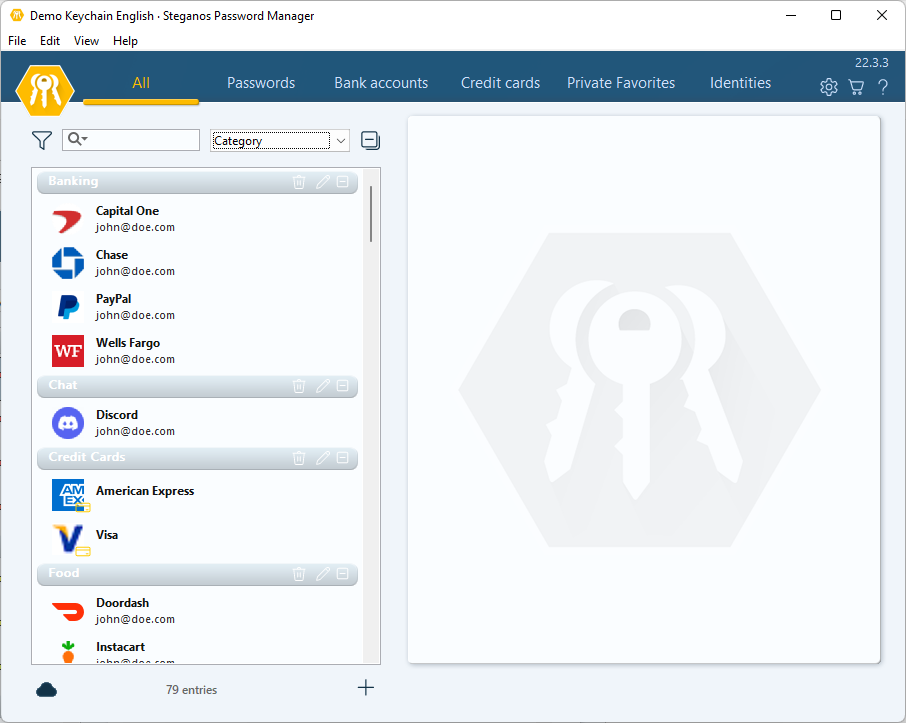Add a new entry with plus icon
The height and width of the screenshot is (723, 906).
click(366, 688)
